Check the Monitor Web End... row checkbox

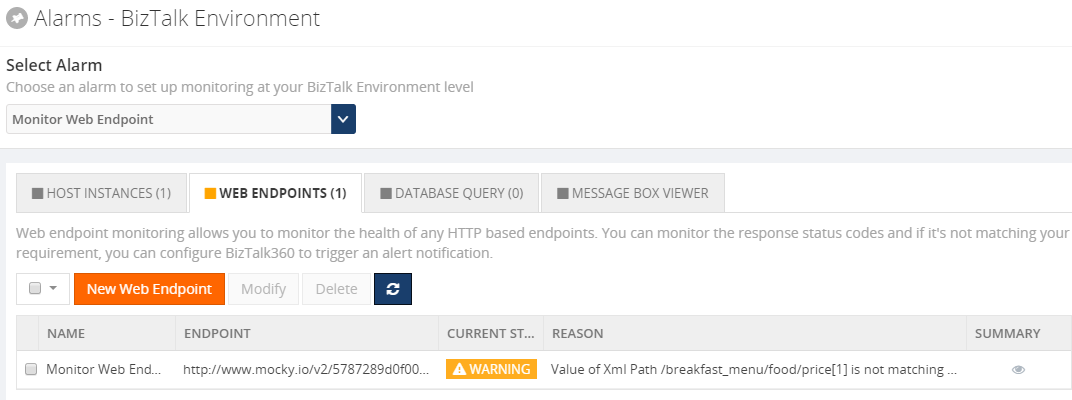coord(31,369)
